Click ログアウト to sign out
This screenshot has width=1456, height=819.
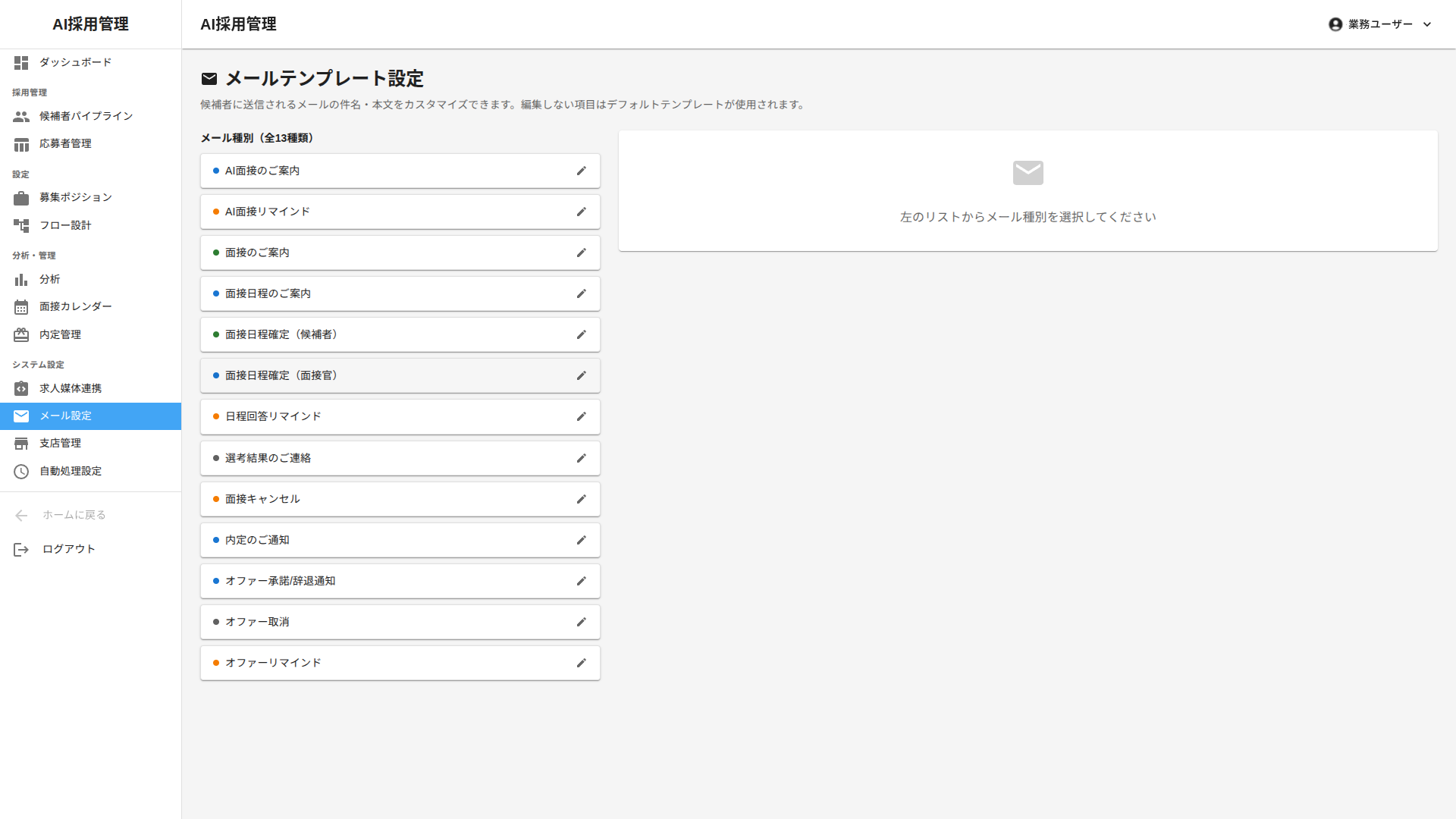[68, 550]
